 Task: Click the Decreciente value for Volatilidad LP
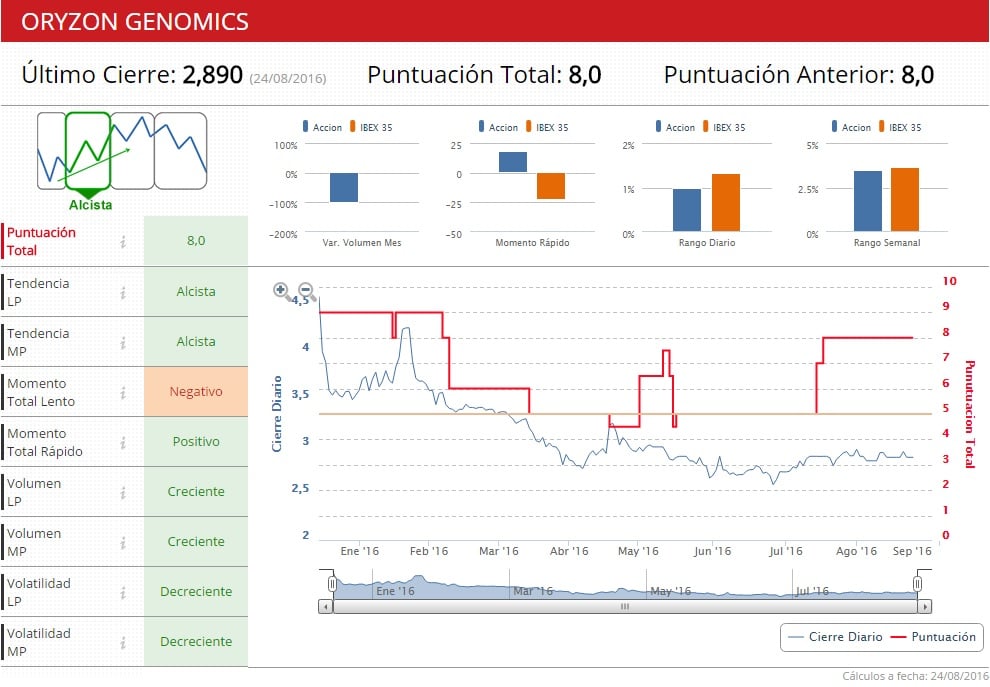click(x=196, y=591)
